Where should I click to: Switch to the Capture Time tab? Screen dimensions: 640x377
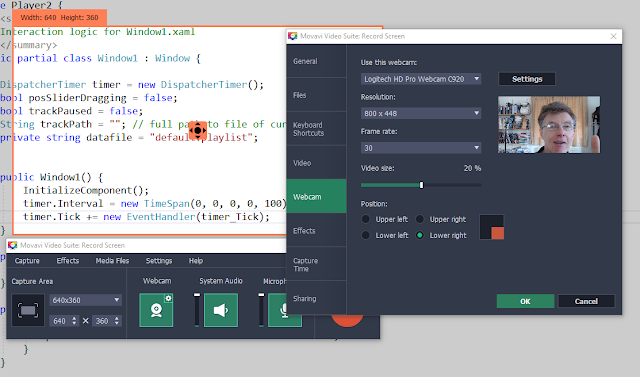(316, 264)
